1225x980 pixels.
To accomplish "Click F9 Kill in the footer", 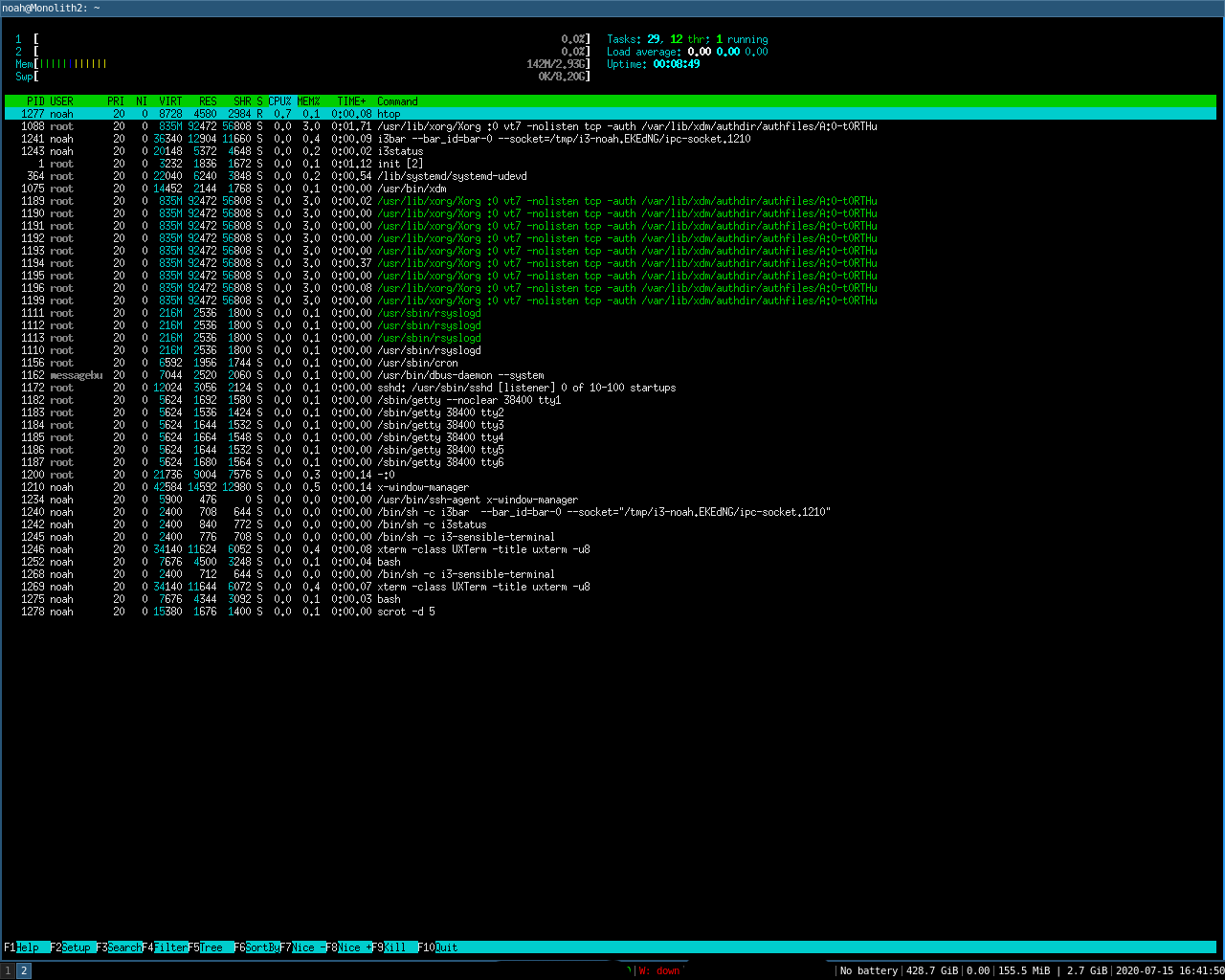I will click(x=394, y=947).
